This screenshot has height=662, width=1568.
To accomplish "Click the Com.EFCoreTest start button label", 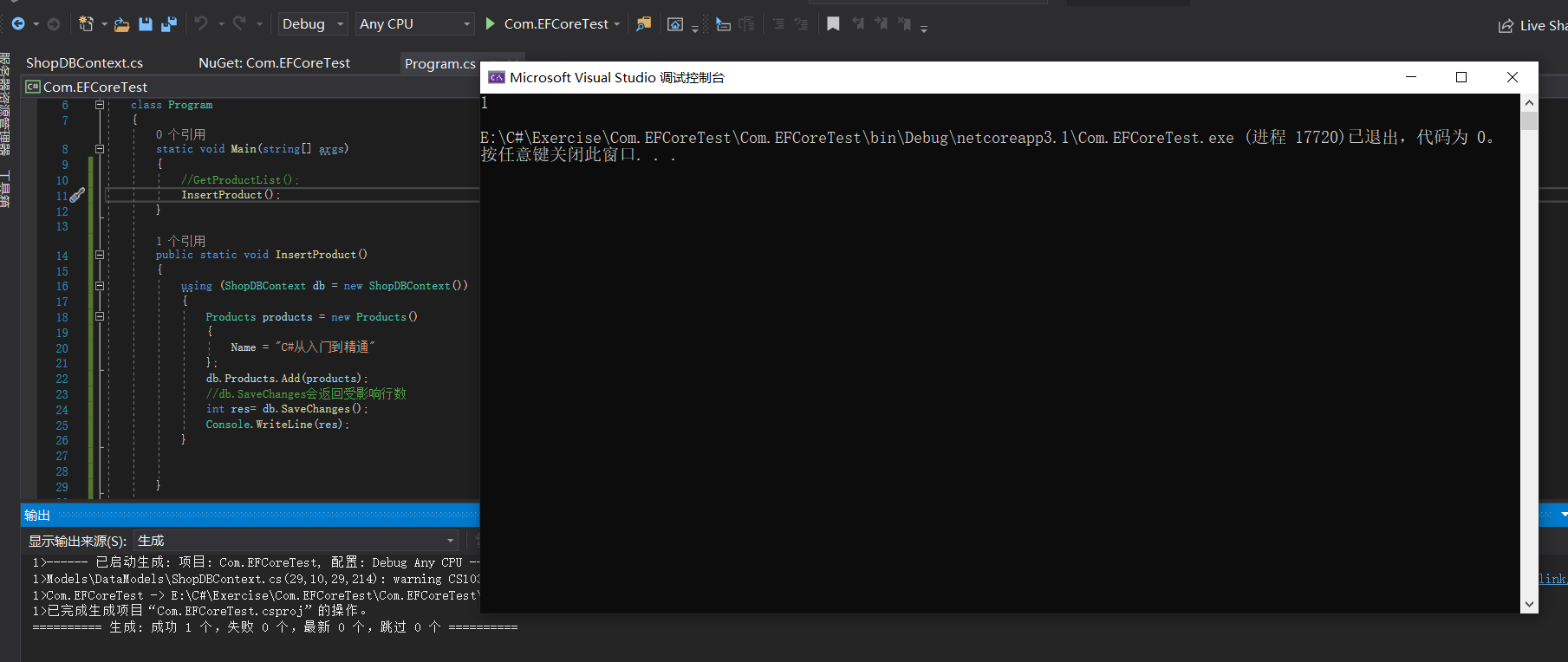I will (x=556, y=24).
